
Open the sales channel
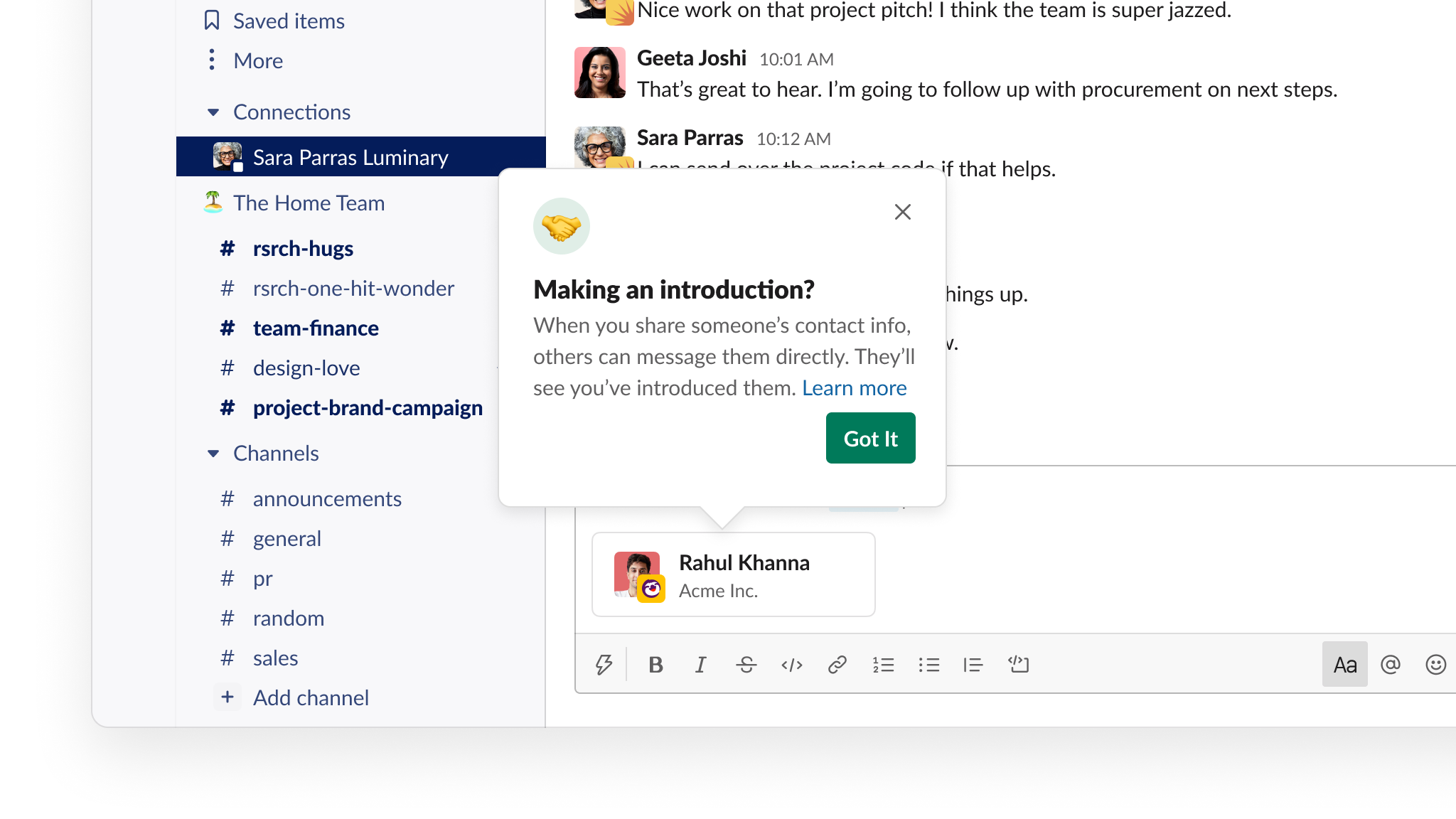click(x=275, y=658)
